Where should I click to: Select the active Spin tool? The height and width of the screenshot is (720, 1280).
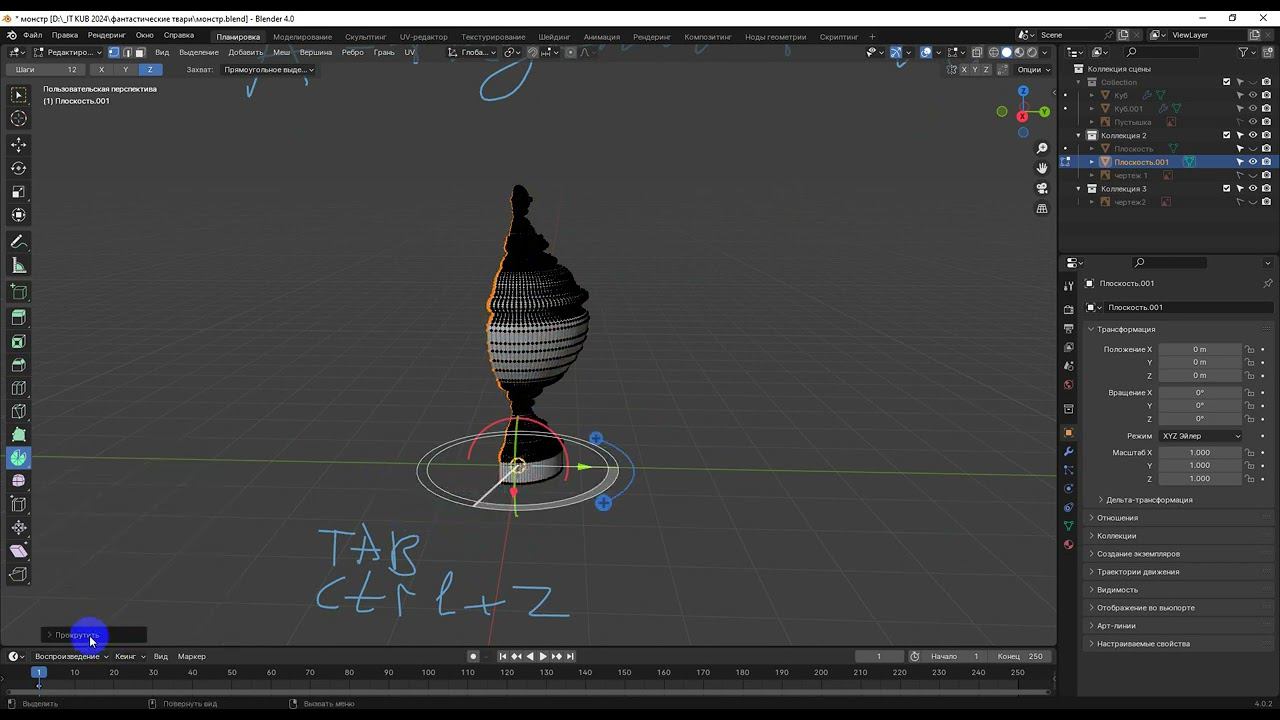click(x=19, y=458)
